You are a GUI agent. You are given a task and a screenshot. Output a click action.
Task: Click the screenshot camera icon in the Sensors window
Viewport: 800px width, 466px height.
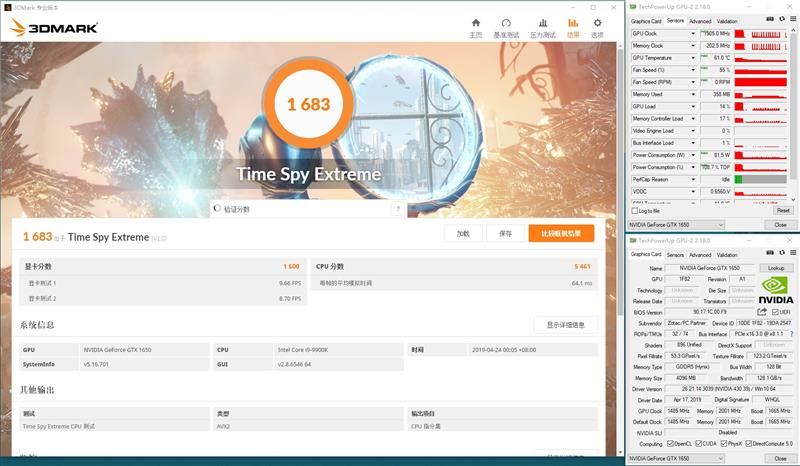(770, 19)
